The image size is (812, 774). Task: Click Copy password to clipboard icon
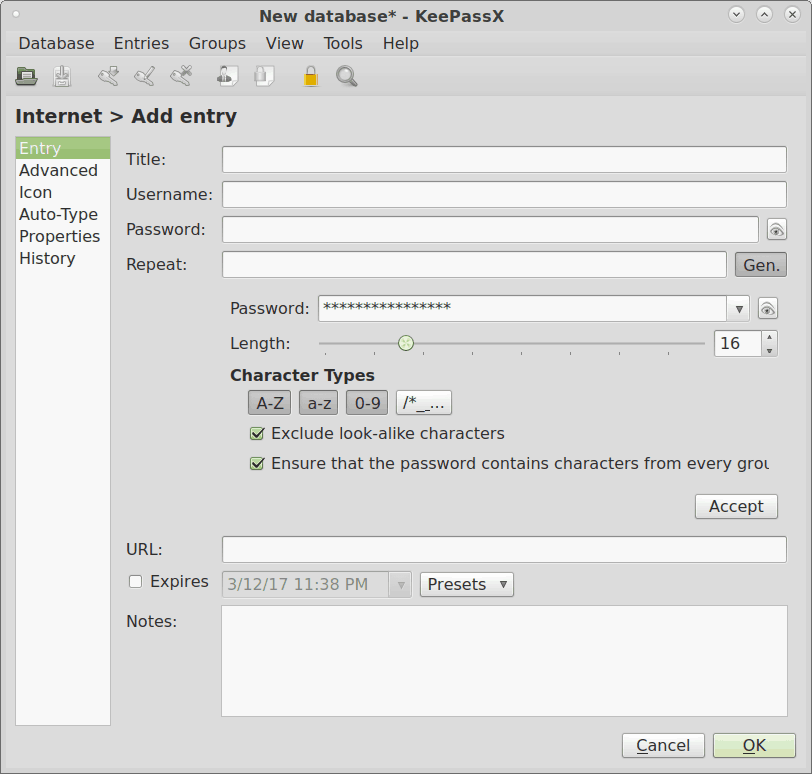point(264,76)
